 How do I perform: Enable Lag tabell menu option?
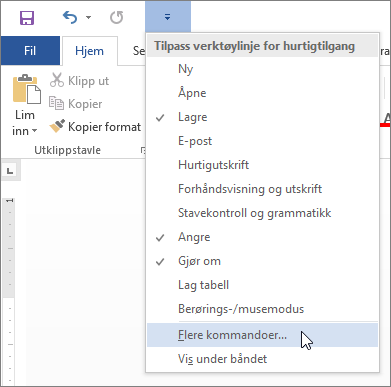coord(262,285)
